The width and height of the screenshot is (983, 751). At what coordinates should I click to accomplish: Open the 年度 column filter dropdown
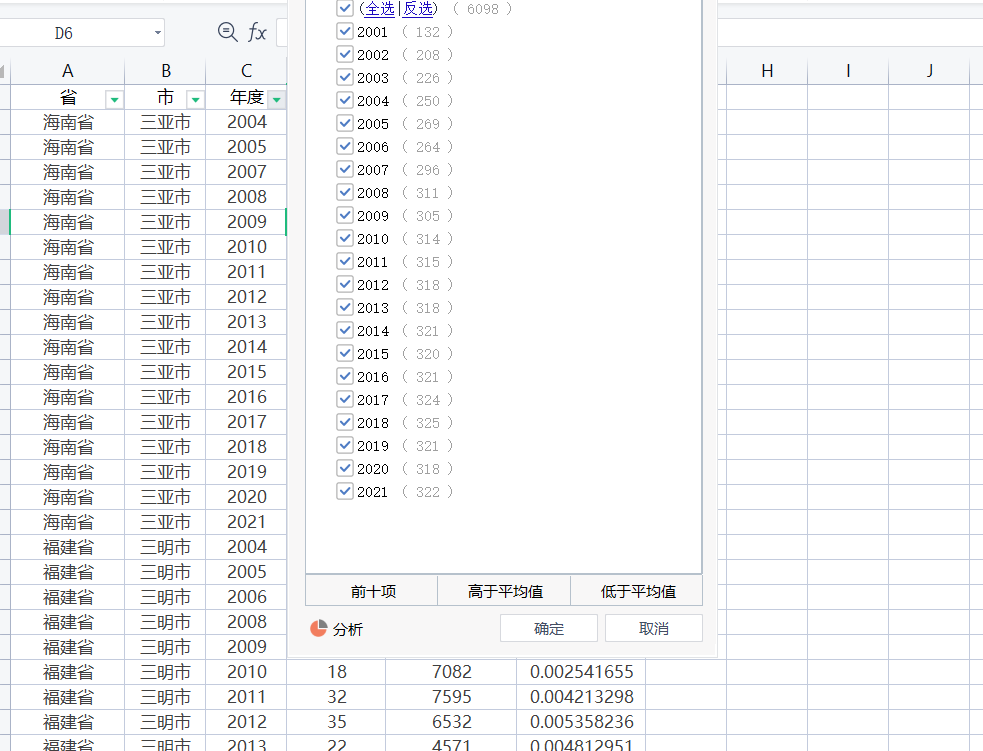[276, 100]
